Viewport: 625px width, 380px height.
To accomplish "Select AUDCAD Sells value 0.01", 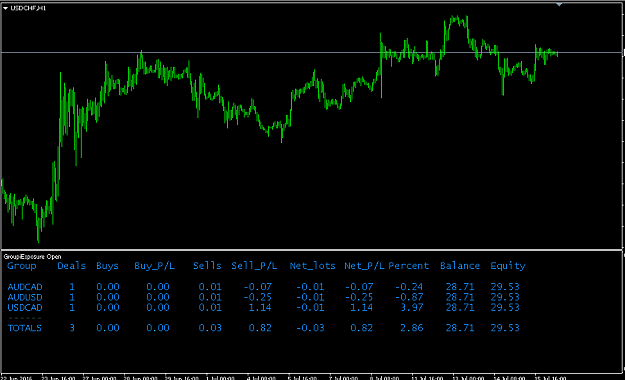I will click(210, 287).
